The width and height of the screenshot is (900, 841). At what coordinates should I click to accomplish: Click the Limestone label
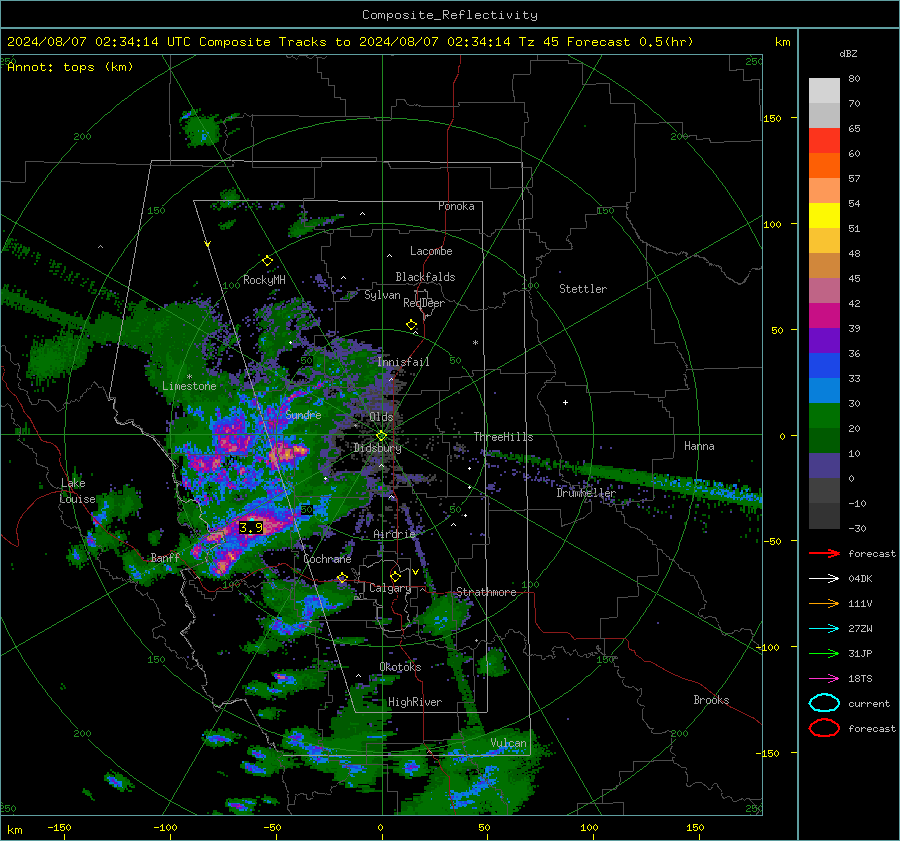point(189,386)
